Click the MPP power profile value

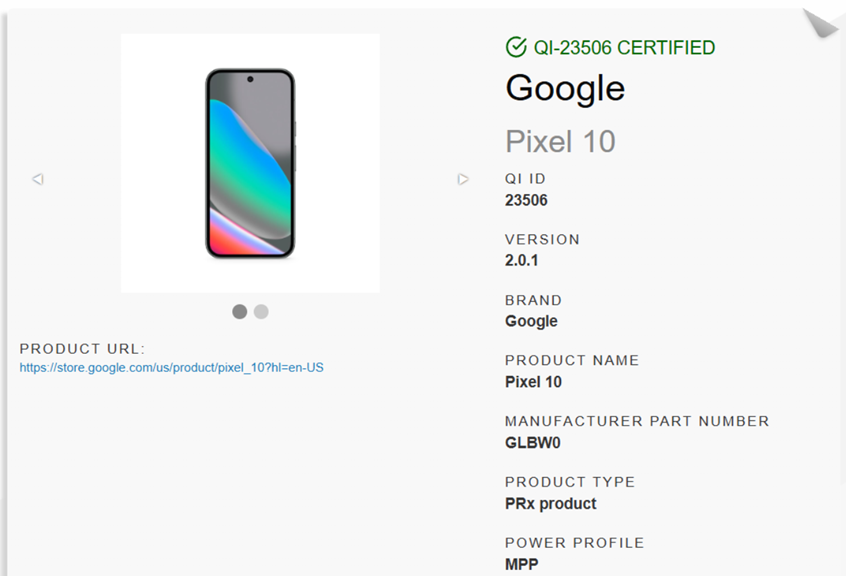coord(522,564)
